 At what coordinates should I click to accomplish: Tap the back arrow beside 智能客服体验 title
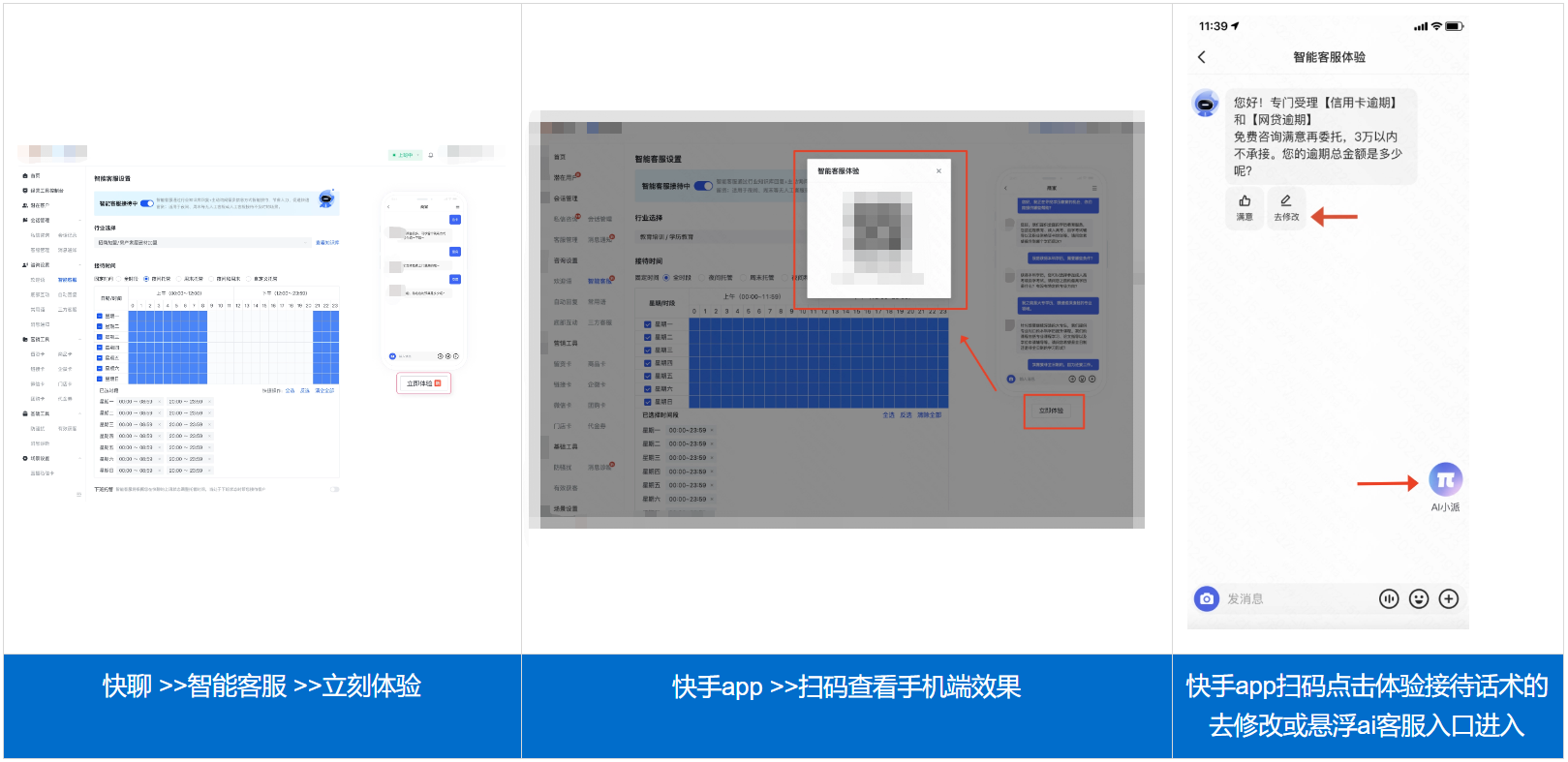[x=1202, y=57]
